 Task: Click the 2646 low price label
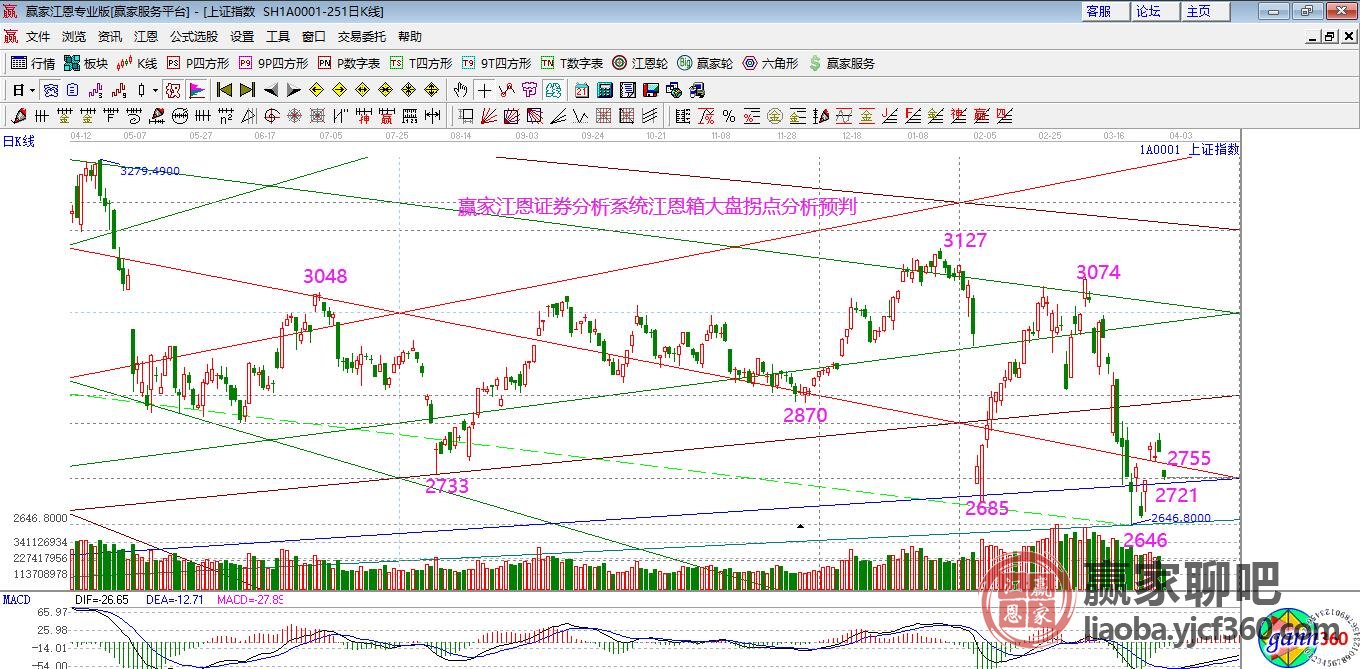tap(1145, 540)
